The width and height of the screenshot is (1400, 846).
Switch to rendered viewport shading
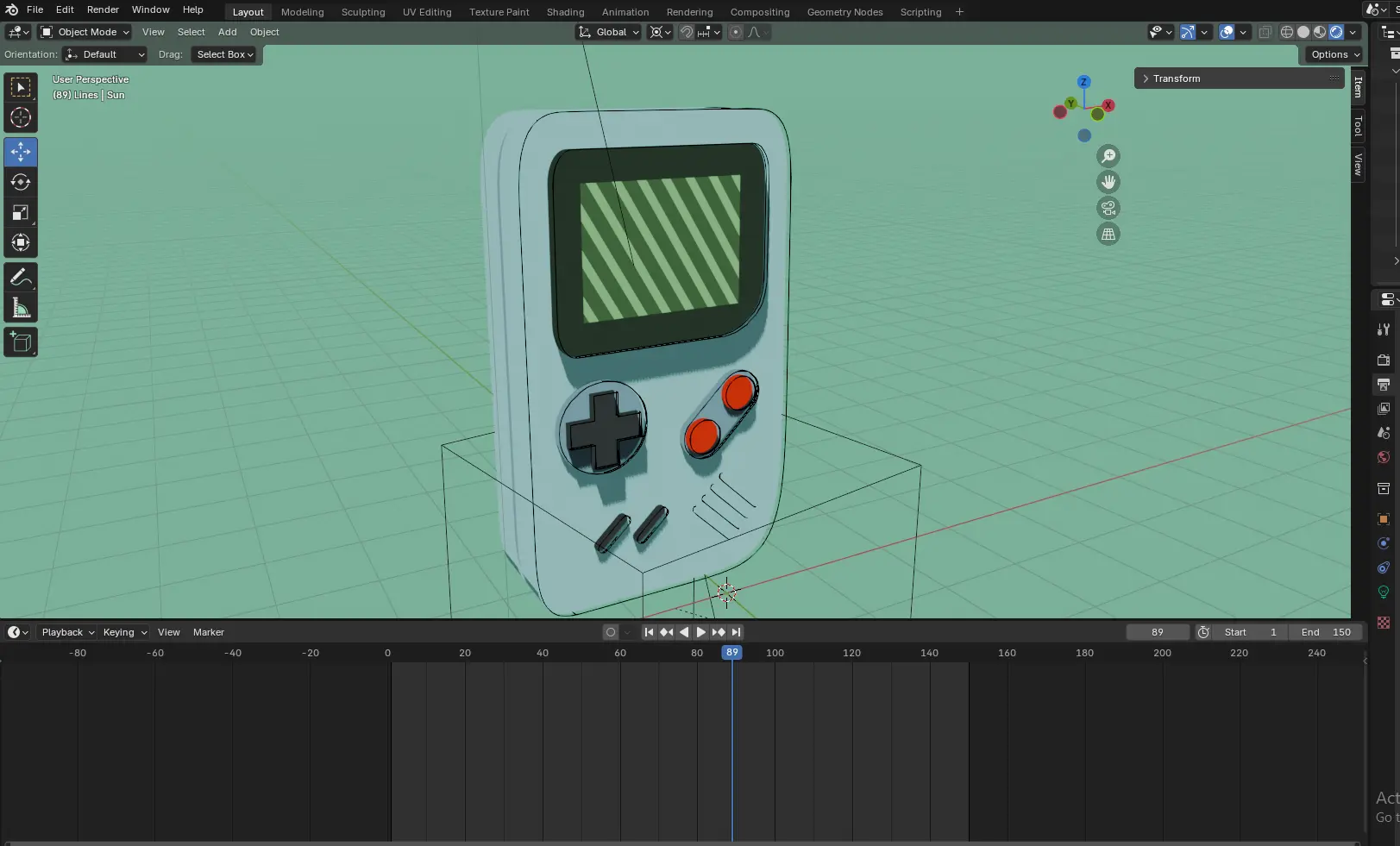click(1336, 32)
